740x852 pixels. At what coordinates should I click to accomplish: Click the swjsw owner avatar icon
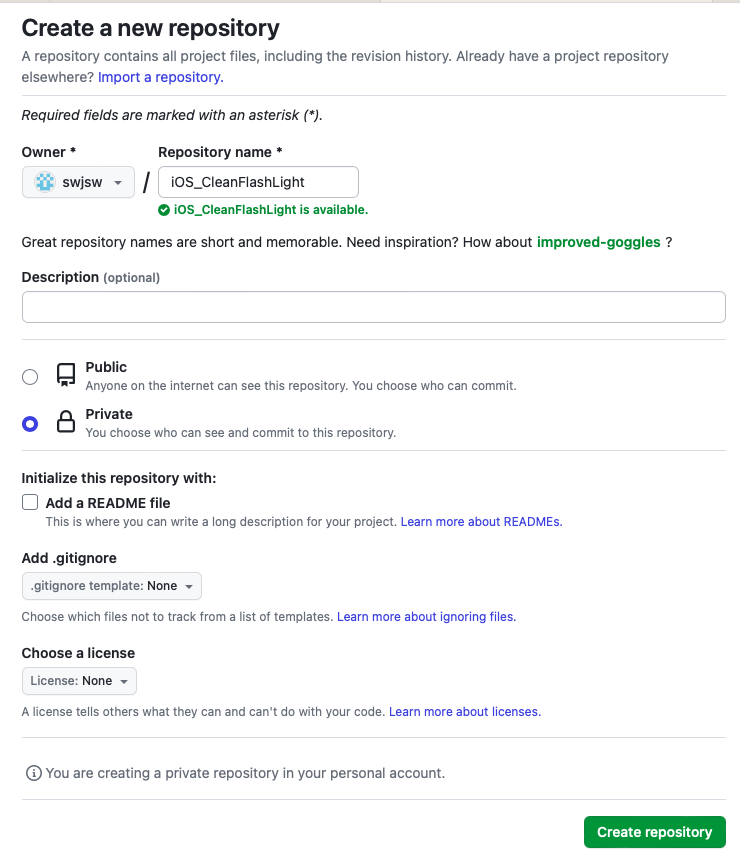click(45, 182)
